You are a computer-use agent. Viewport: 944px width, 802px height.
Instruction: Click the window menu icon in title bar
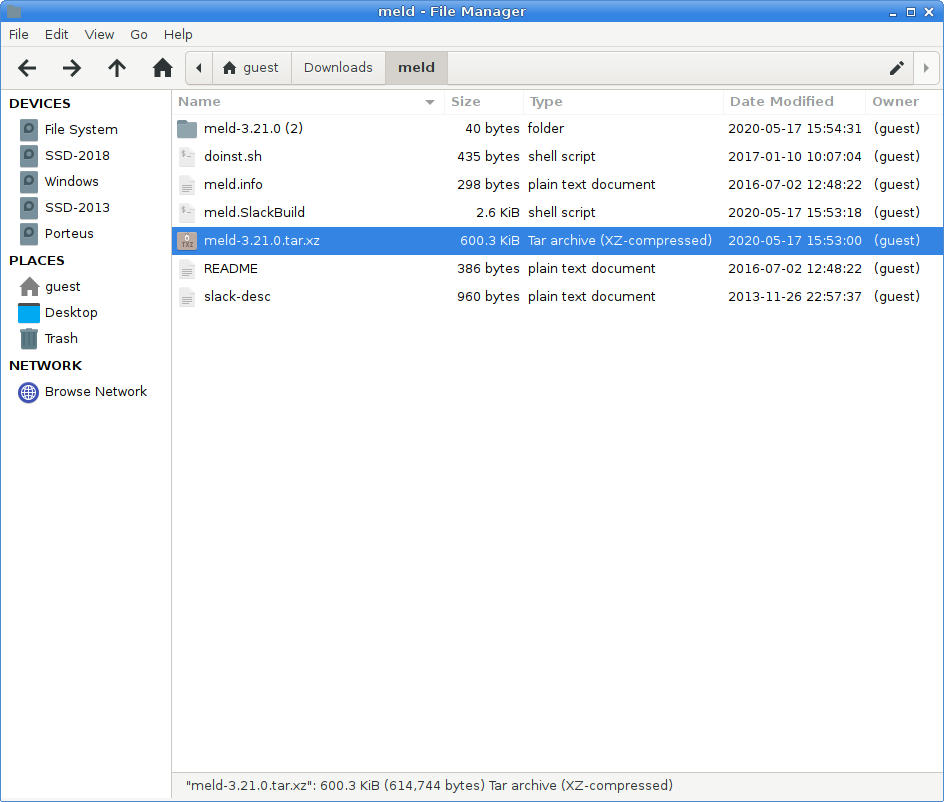point(14,11)
